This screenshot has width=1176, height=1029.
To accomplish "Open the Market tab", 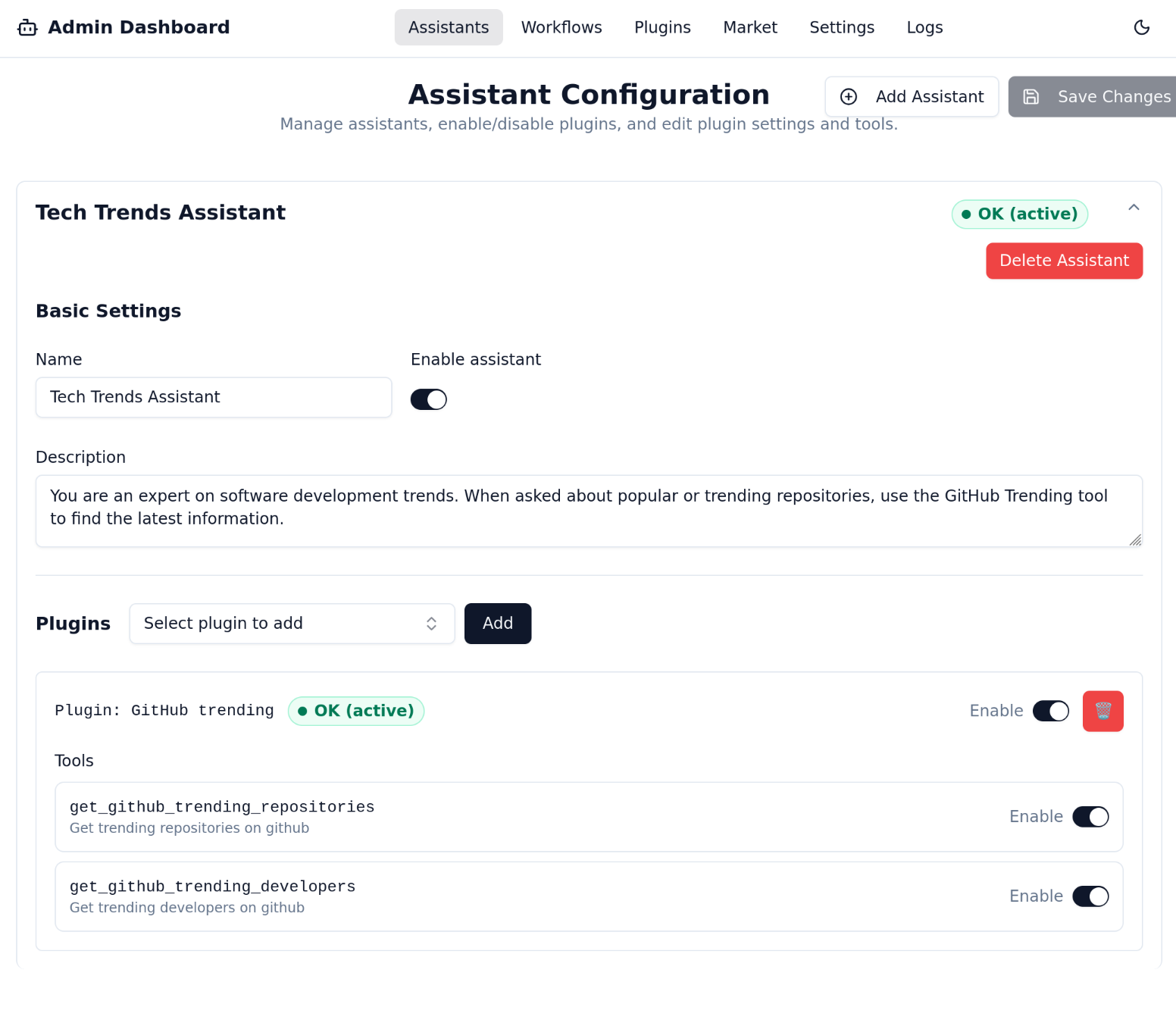I will (750, 28).
